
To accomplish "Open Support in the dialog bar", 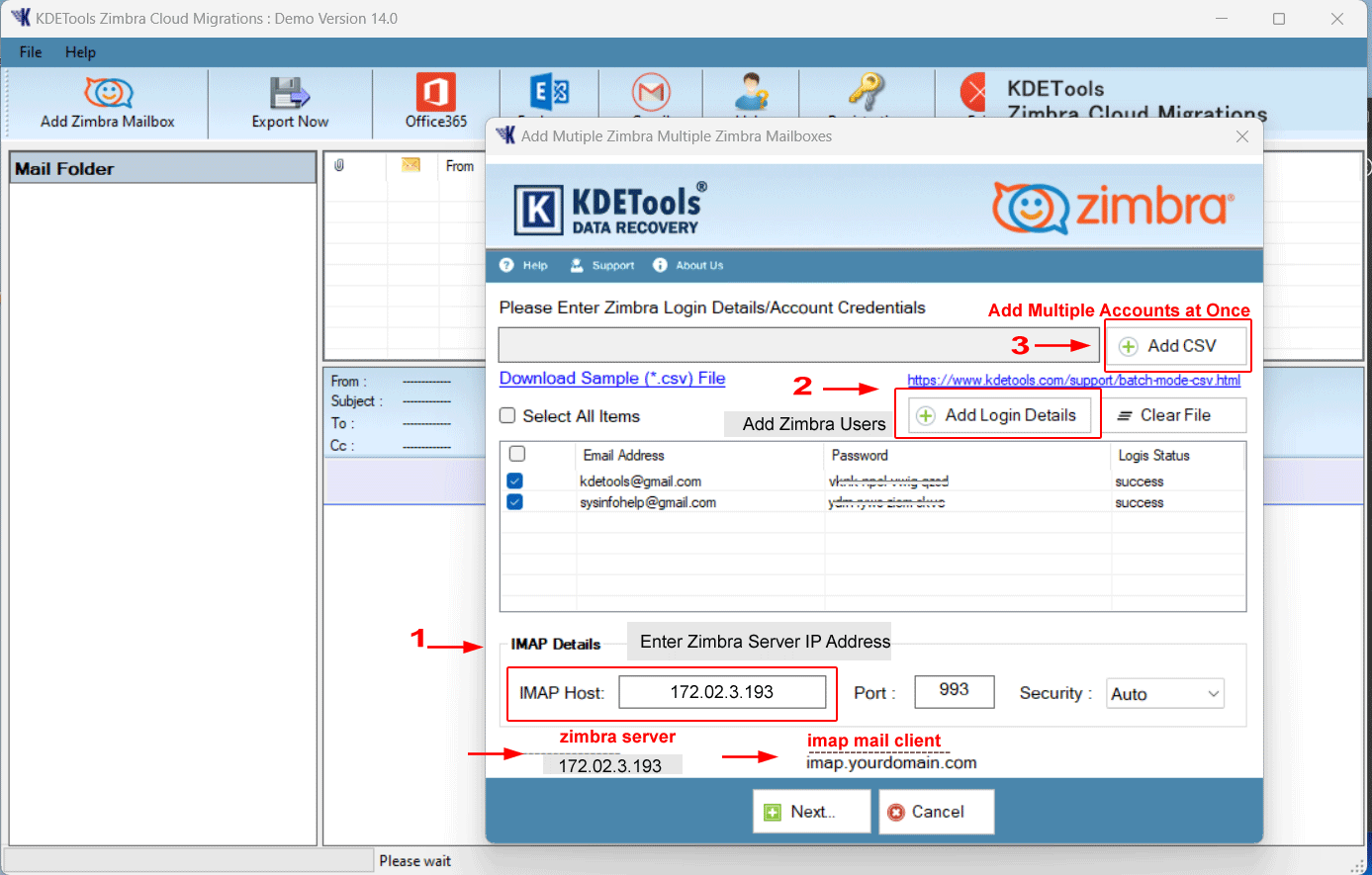I will point(602,265).
